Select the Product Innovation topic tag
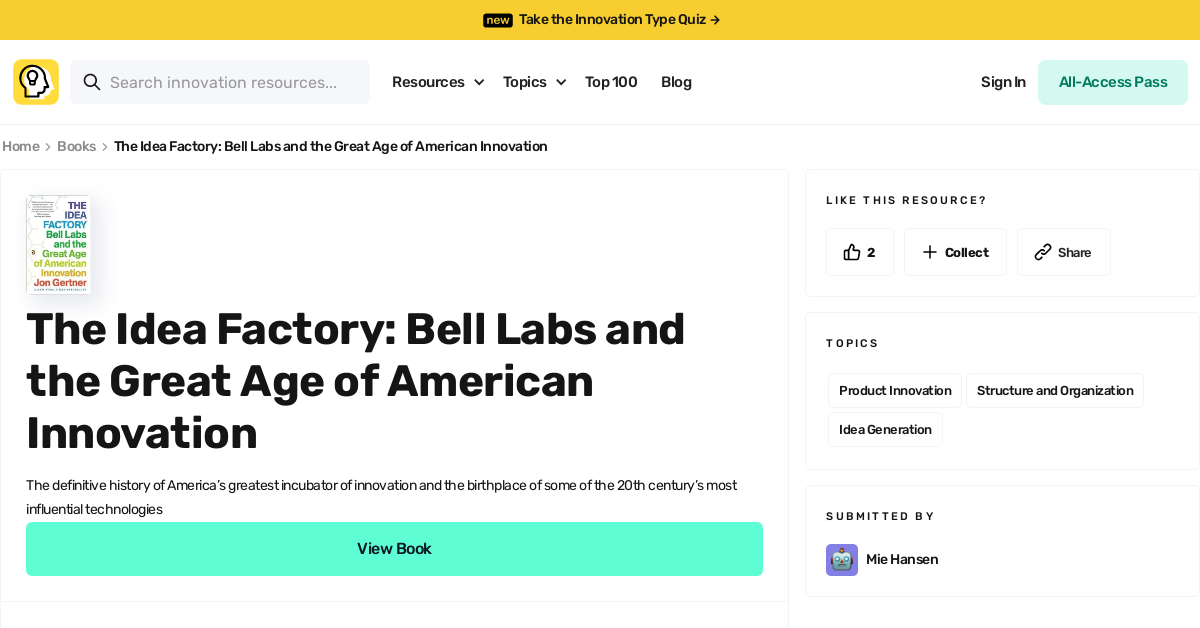The height and width of the screenshot is (628, 1200). [x=894, y=390]
